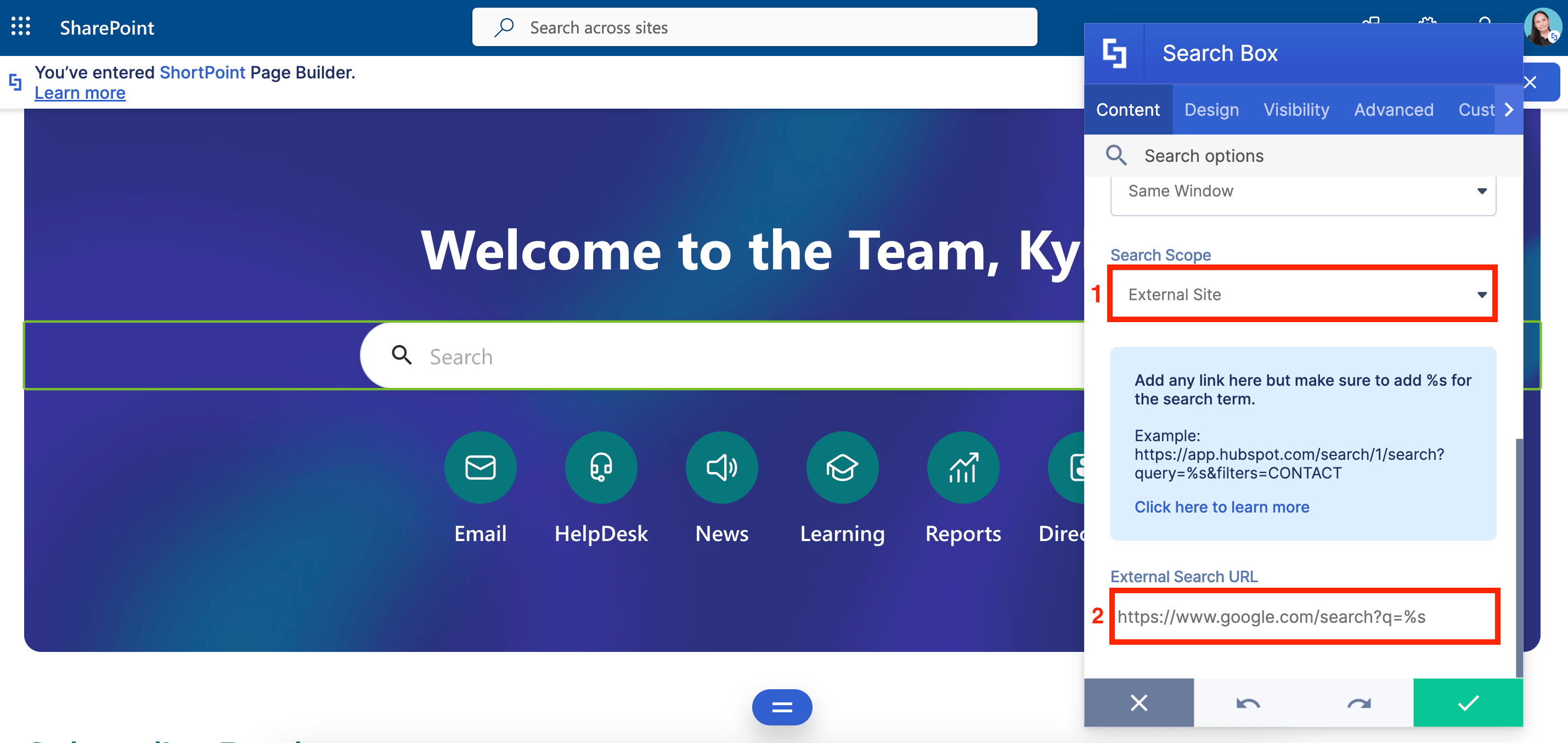Image resolution: width=1568 pixels, height=743 pixels.
Task: Click the blue floating menu button
Action: (x=782, y=707)
